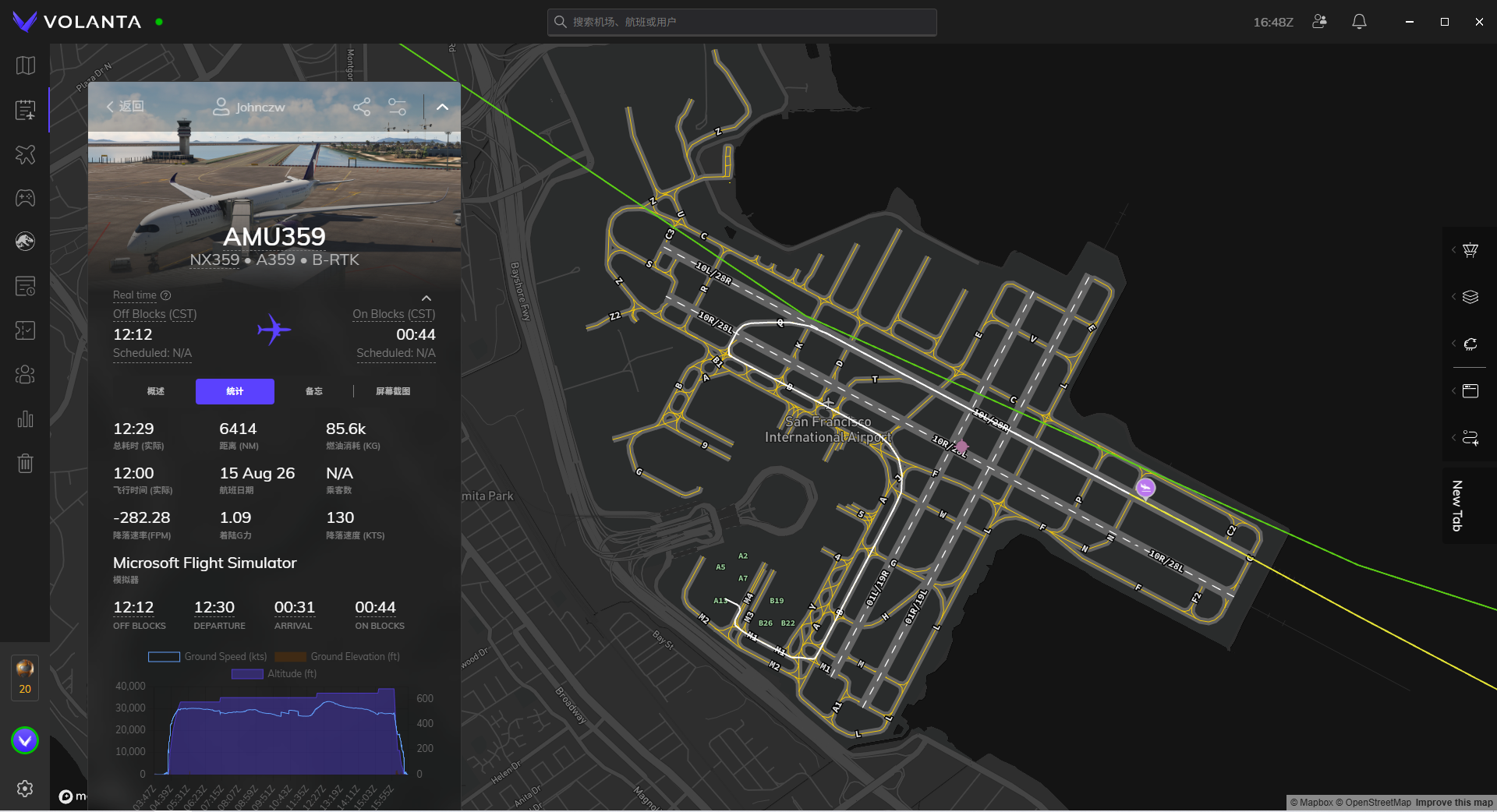Share this flight with the share icon
Viewport: 1497px width, 812px height.
[x=362, y=107]
